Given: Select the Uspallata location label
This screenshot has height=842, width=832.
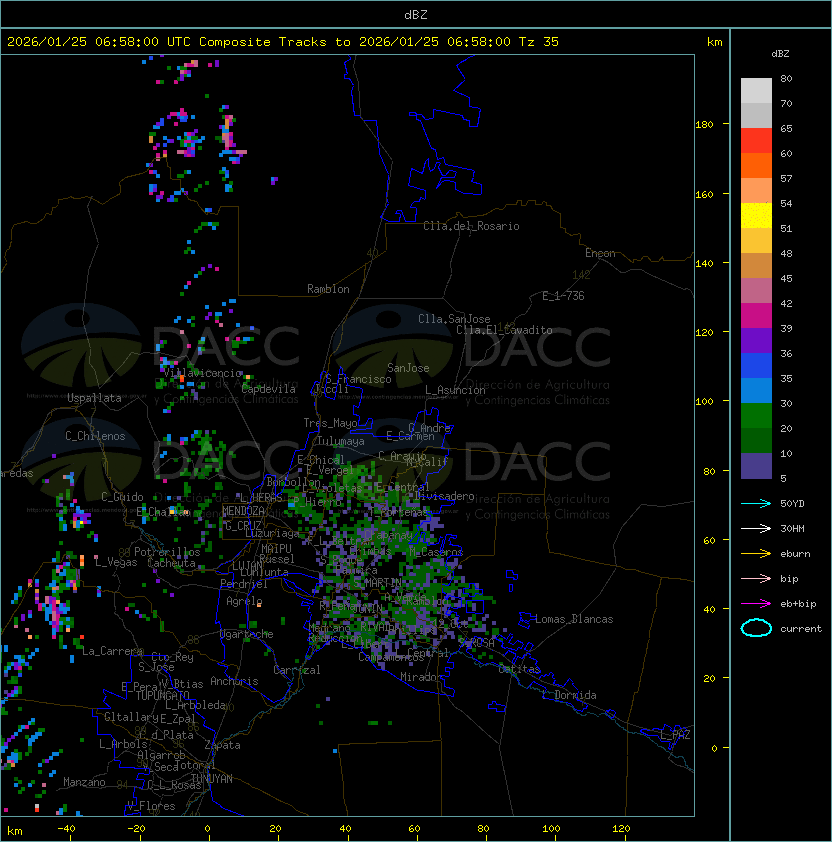Looking at the screenshot, I should click(94, 398).
